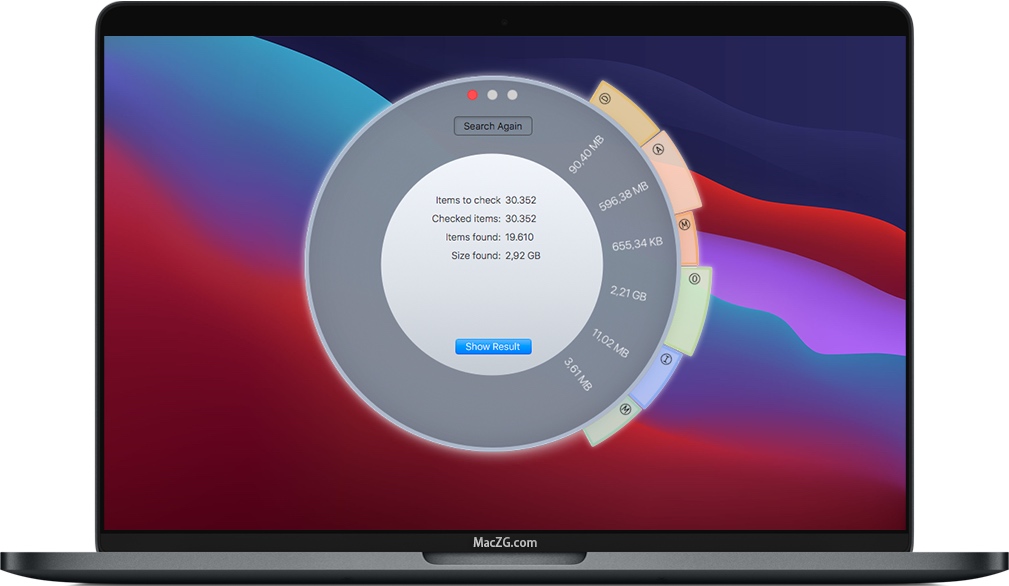Click the MacZG.com label at the bottom

tap(504, 541)
